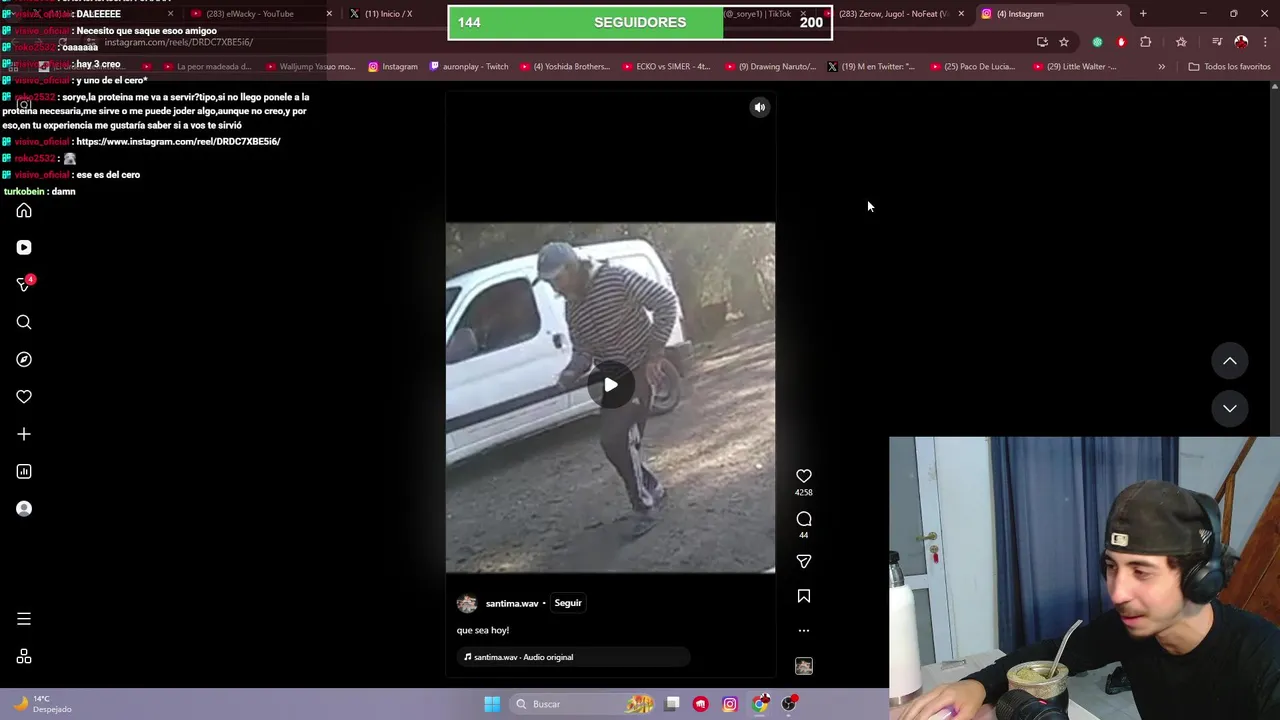The width and height of the screenshot is (1280, 720).
Task: Open Instagram messages with the red badge
Action: [24, 285]
